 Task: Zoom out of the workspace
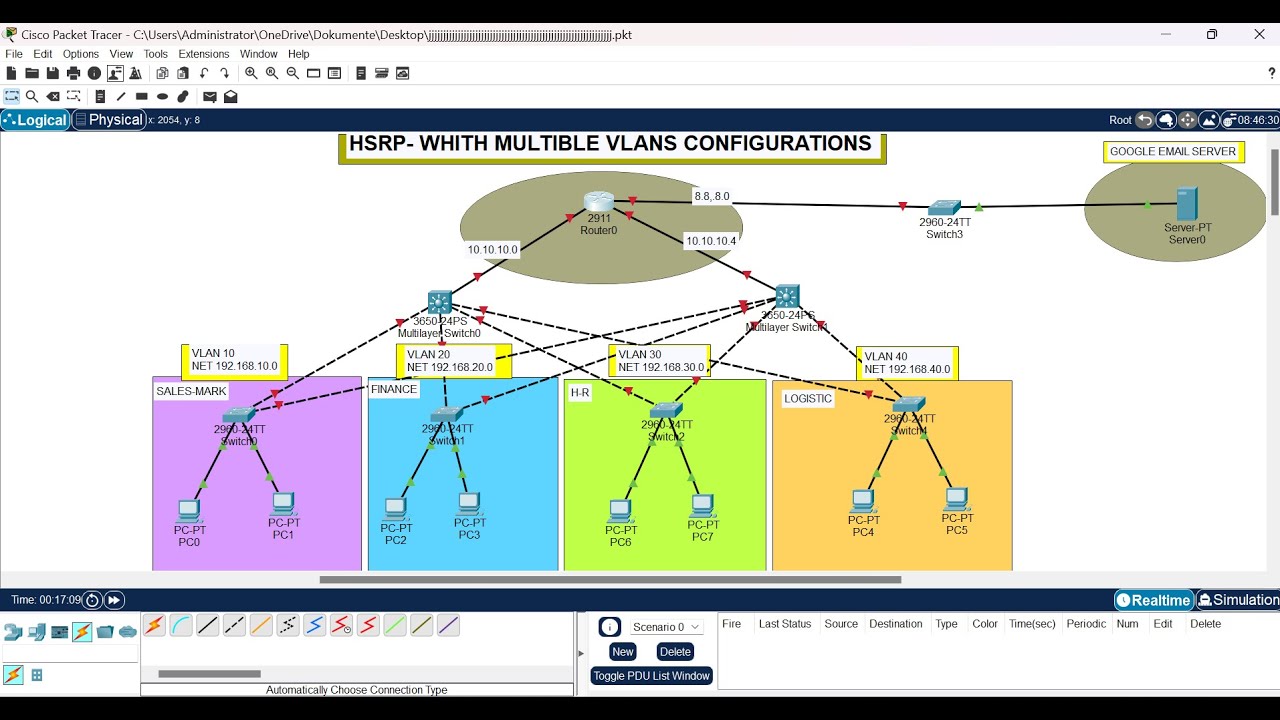tap(293, 73)
